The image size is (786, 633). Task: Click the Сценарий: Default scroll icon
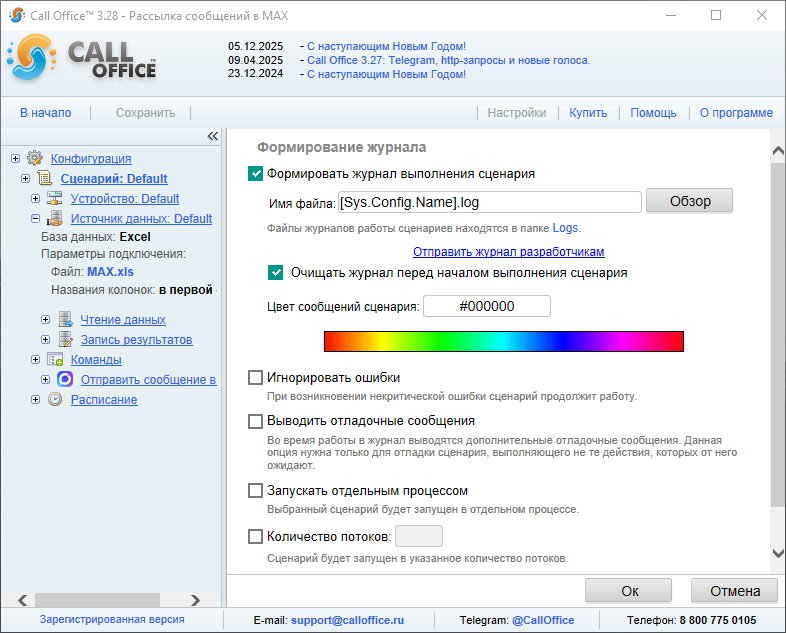45,178
